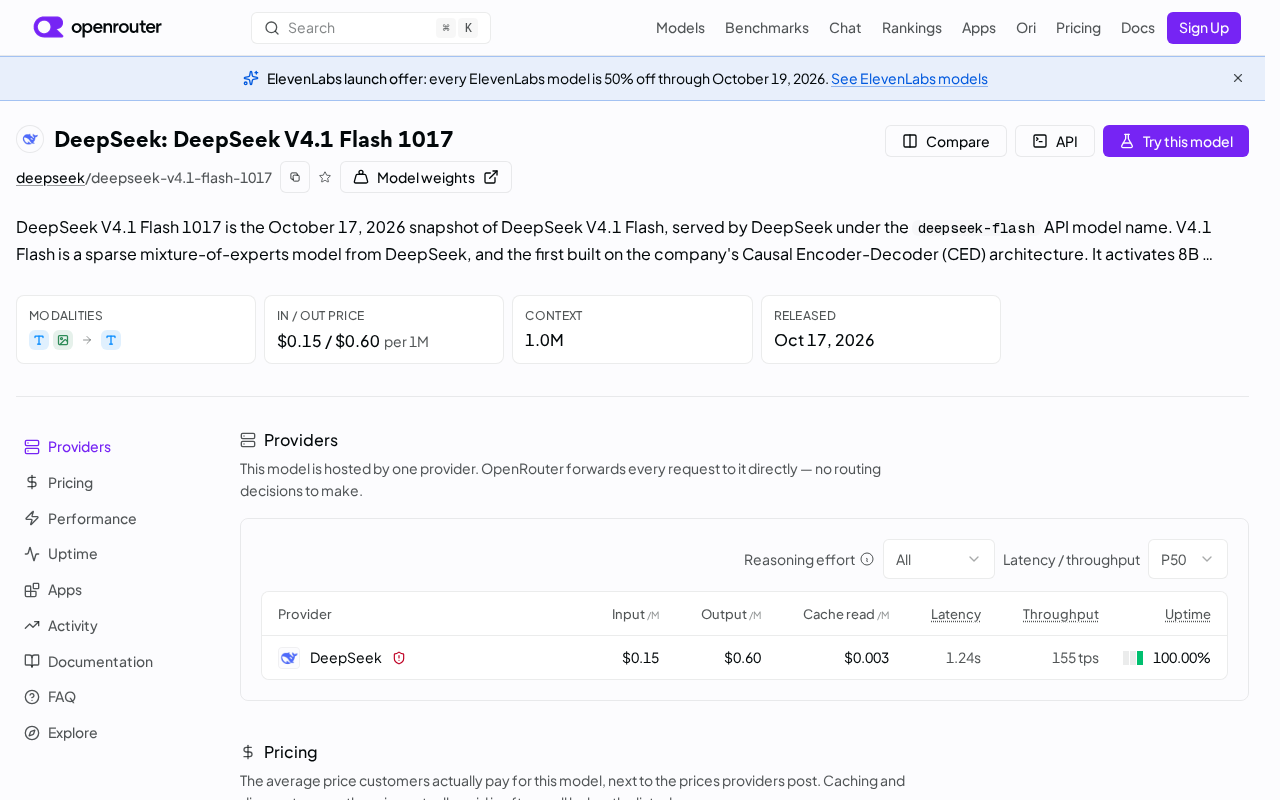Open the Compare button
The width and height of the screenshot is (1280, 800).
[x=946, y=141]
